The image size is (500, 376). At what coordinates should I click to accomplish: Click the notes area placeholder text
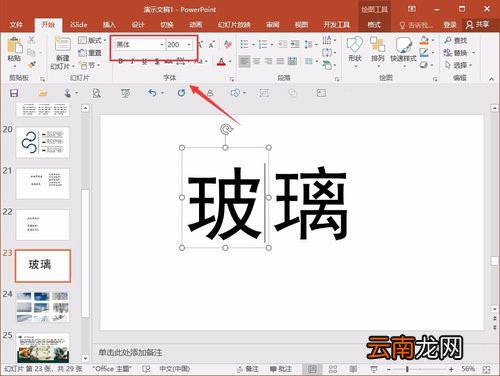[130, 352]
